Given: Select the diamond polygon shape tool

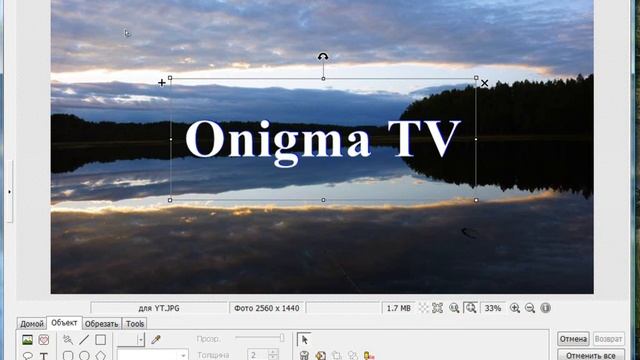Looking at the screenshot, I should click(100, 356).
